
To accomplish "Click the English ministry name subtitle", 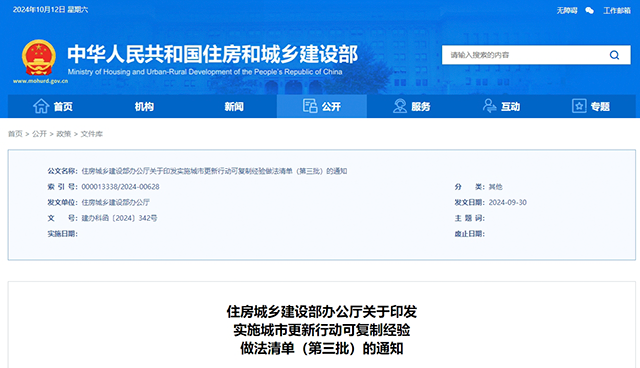I will [x=205, y=72].
